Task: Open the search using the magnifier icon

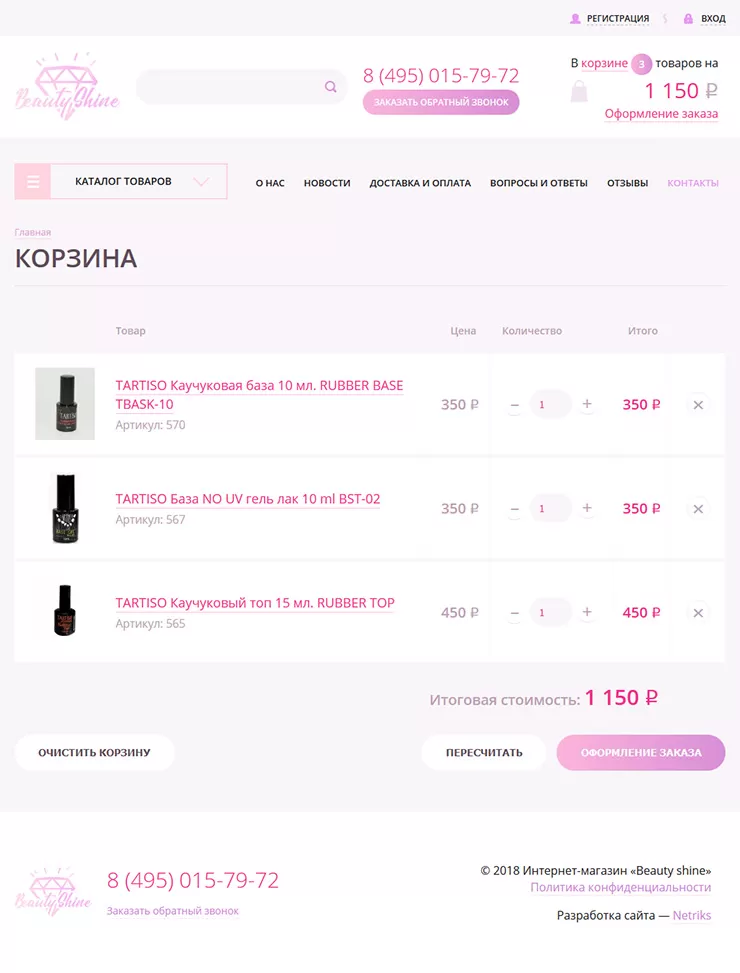Action: pyautogui.click(x=330, y=87)
